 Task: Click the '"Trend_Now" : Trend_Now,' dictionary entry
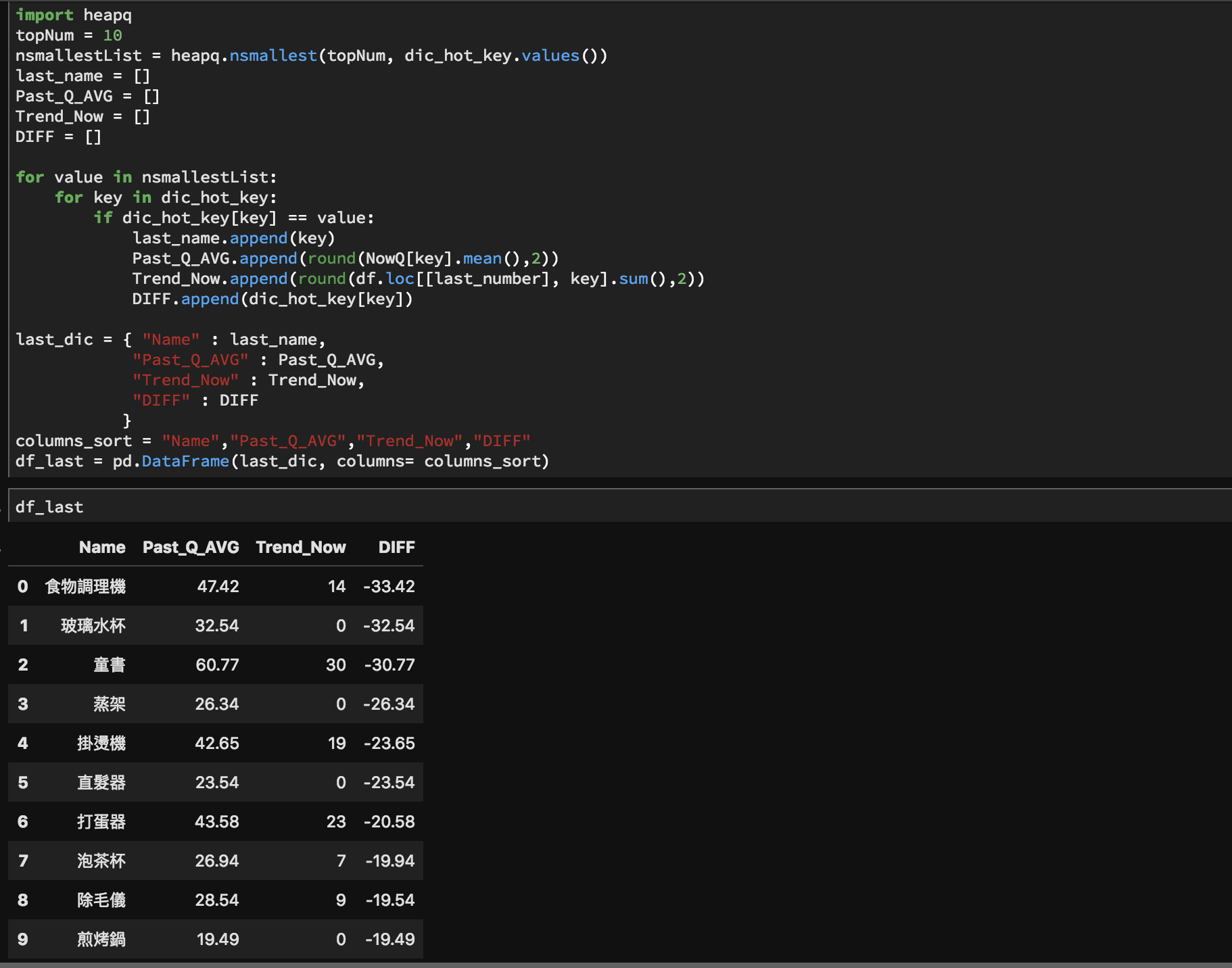pos(249,380)
